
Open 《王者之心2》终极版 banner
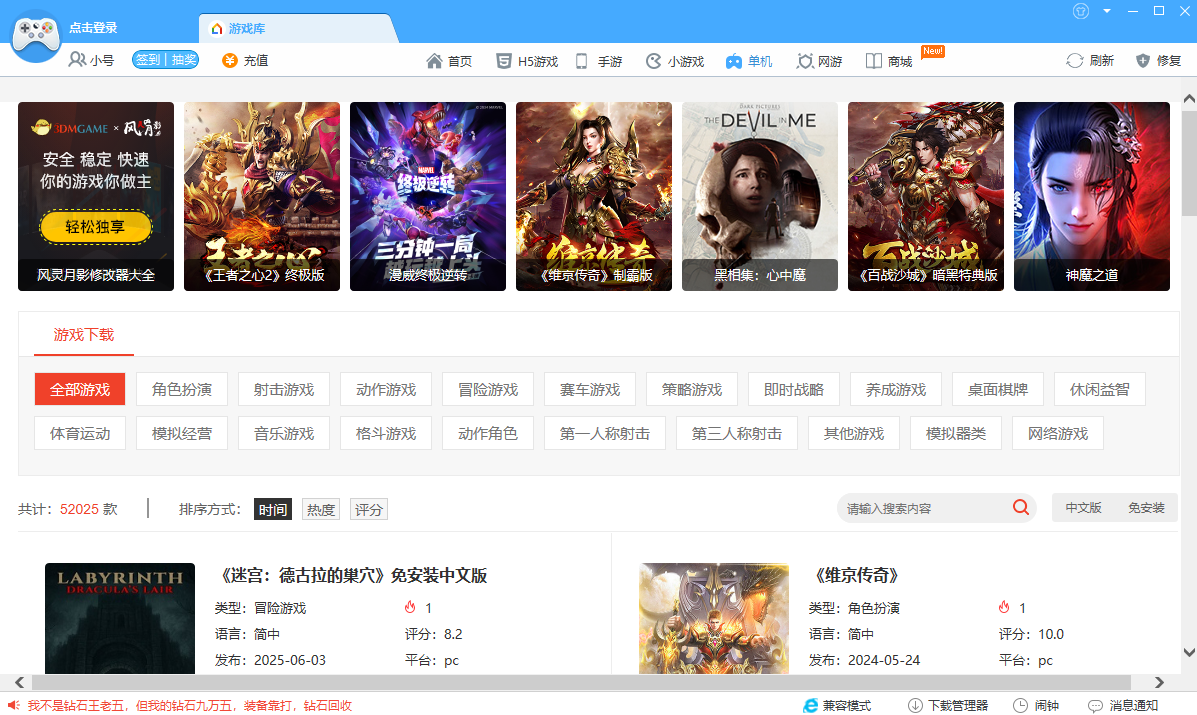point(262,196)
